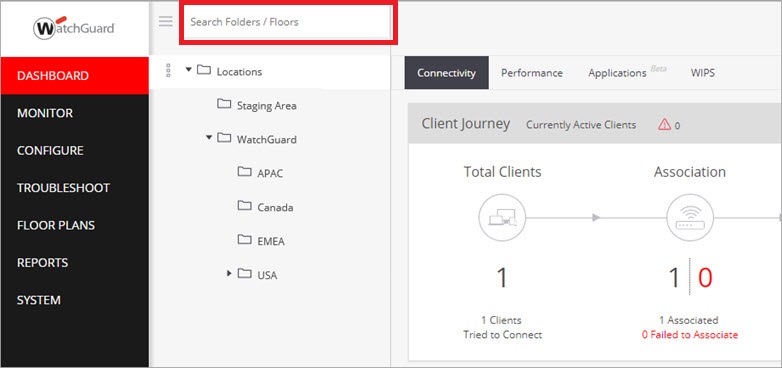Select the APAC folder
Image resolution: width=782 pixels, height=368 pixels.
(x=270, y=174)
